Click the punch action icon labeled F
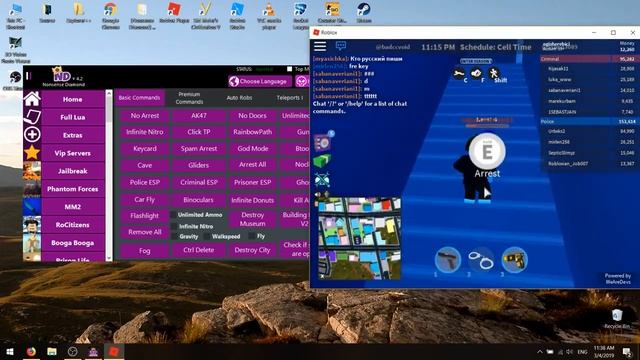The height and width of the screenshot is (360, 640). (x=476, y=73)
